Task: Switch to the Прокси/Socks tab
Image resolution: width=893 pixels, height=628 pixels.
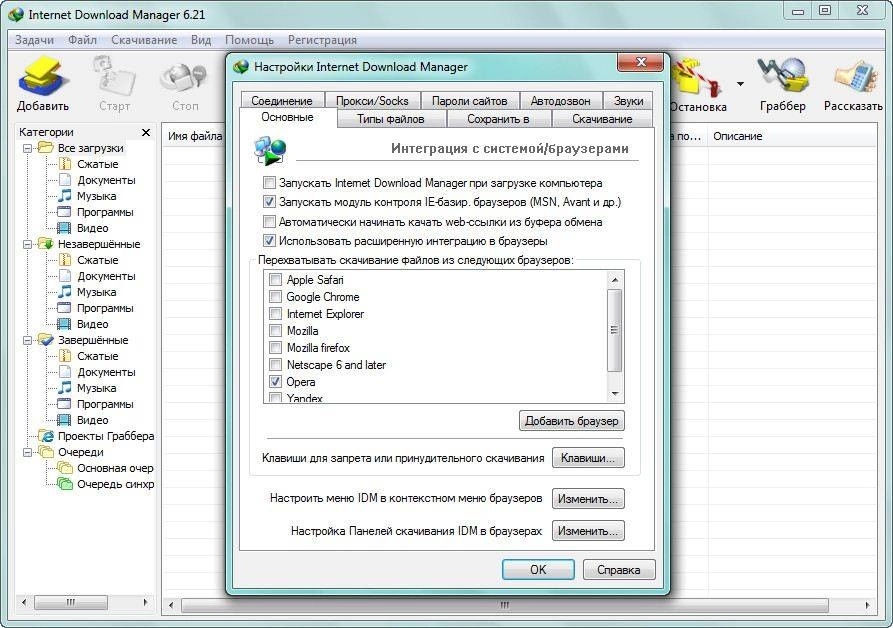Action: point(372,100)
